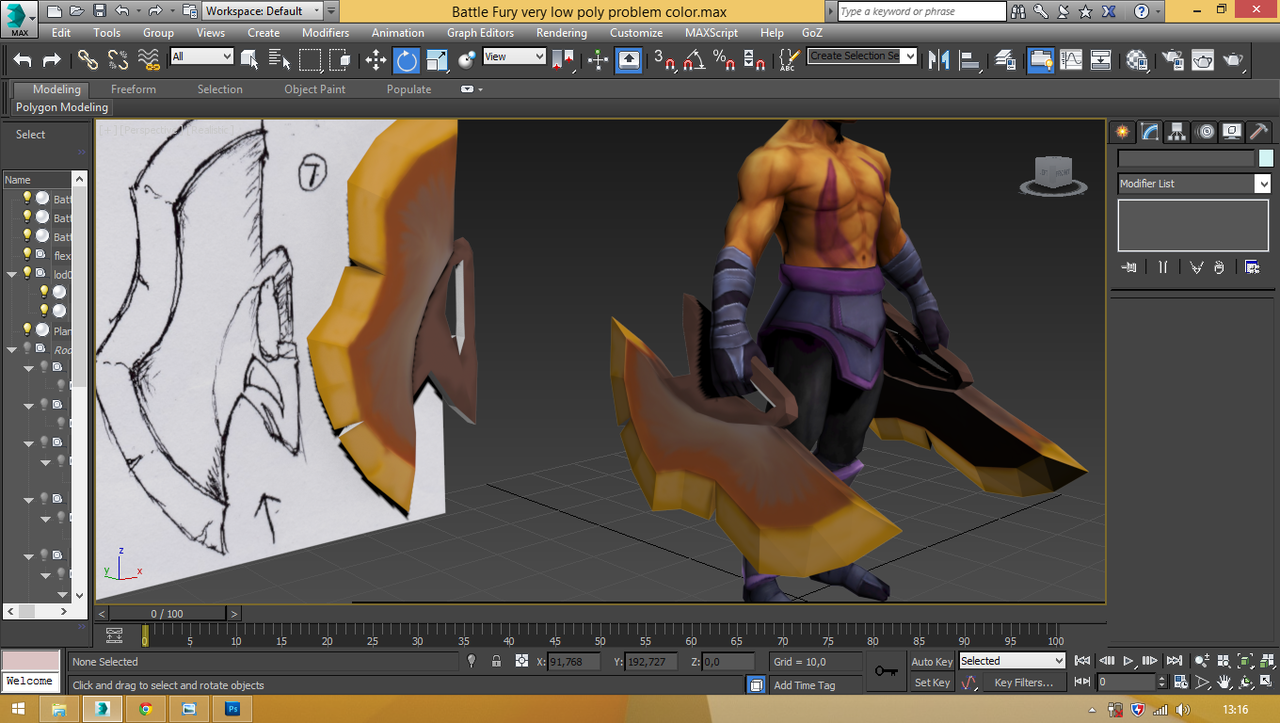Viewport: 1280px width, 723px height.
Task: Open the reference coordinate system View dropdown
Action: coord(514,57)
